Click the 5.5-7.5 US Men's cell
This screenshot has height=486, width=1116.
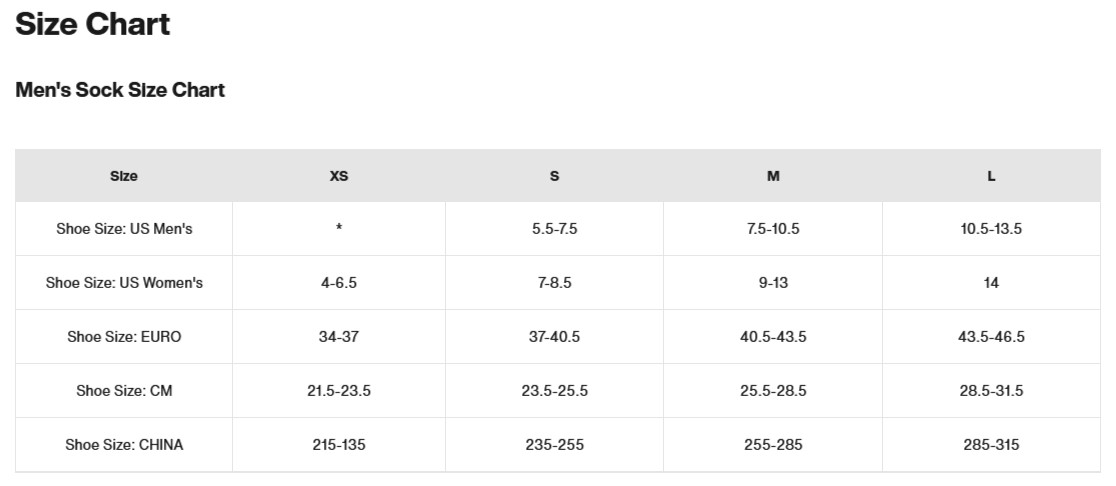click(x=554, y=229)
